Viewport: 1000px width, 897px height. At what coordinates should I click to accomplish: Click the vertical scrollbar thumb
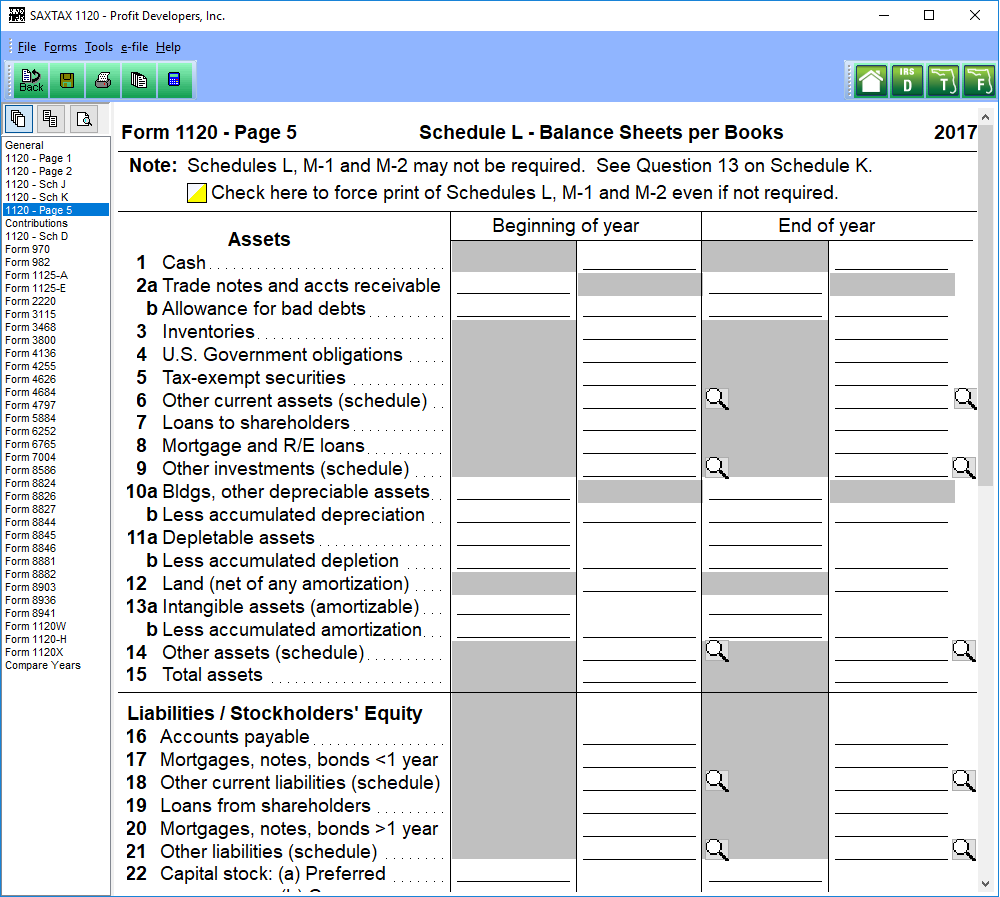click(x=985, y=306)
